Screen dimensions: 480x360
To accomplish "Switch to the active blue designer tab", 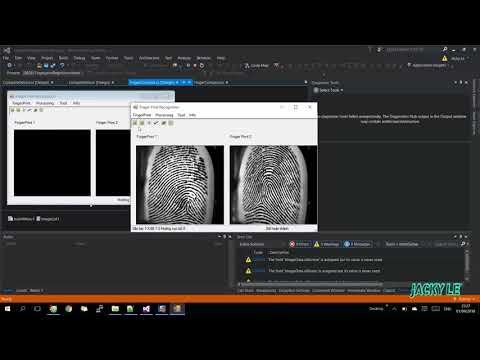I will tap(152, 82).
